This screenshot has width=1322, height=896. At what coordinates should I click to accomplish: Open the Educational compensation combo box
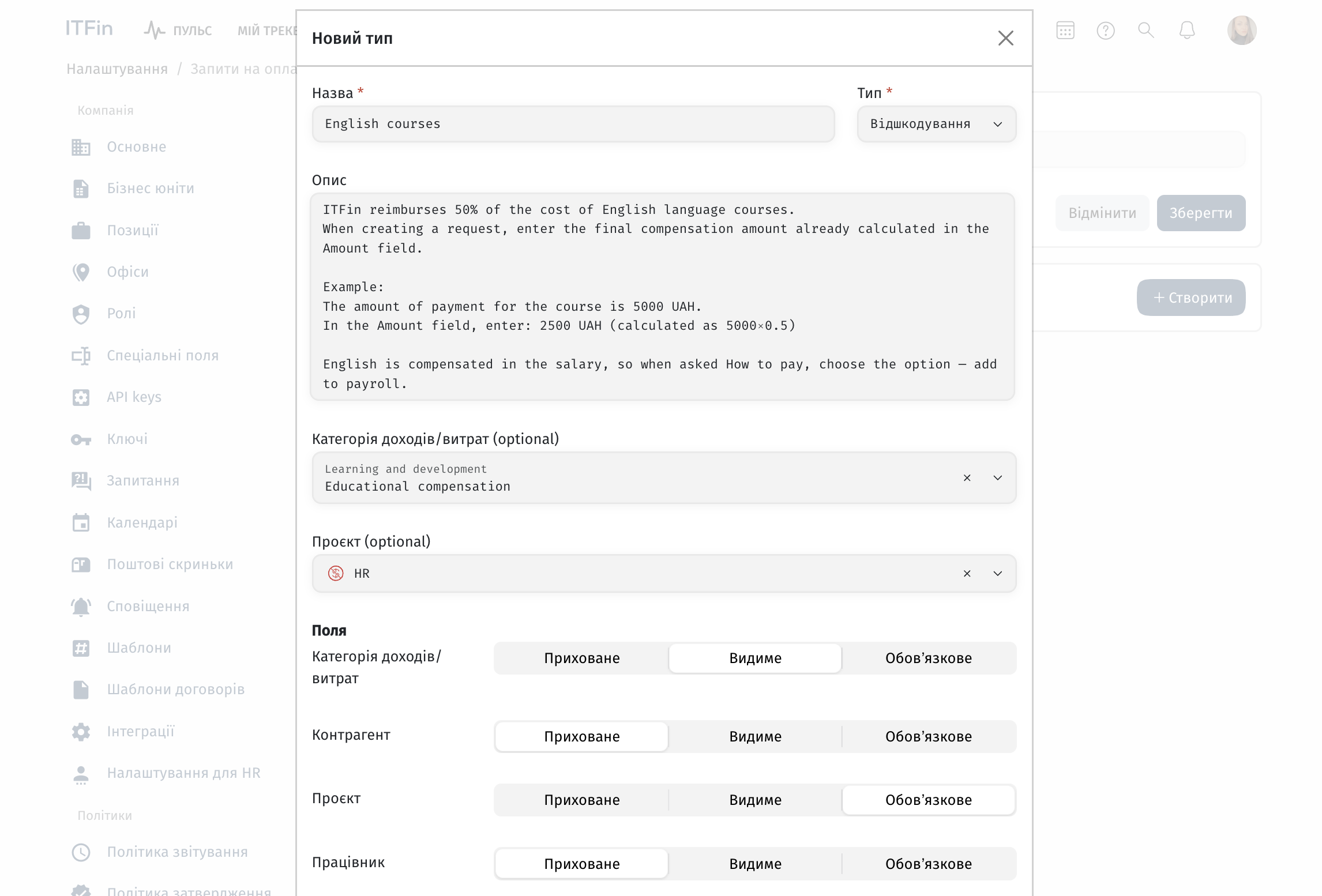point(664,478)
